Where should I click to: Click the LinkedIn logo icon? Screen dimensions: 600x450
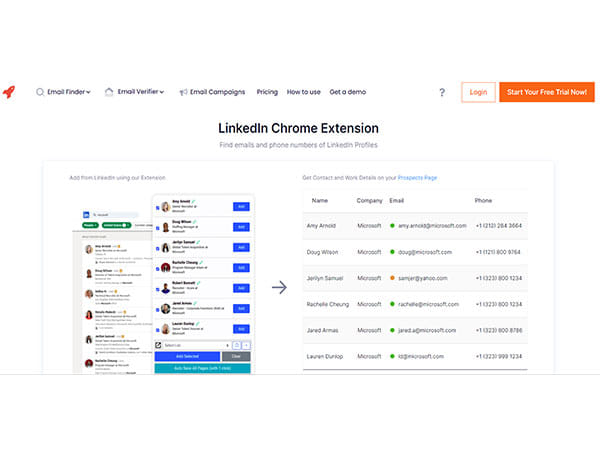(86, 215)
